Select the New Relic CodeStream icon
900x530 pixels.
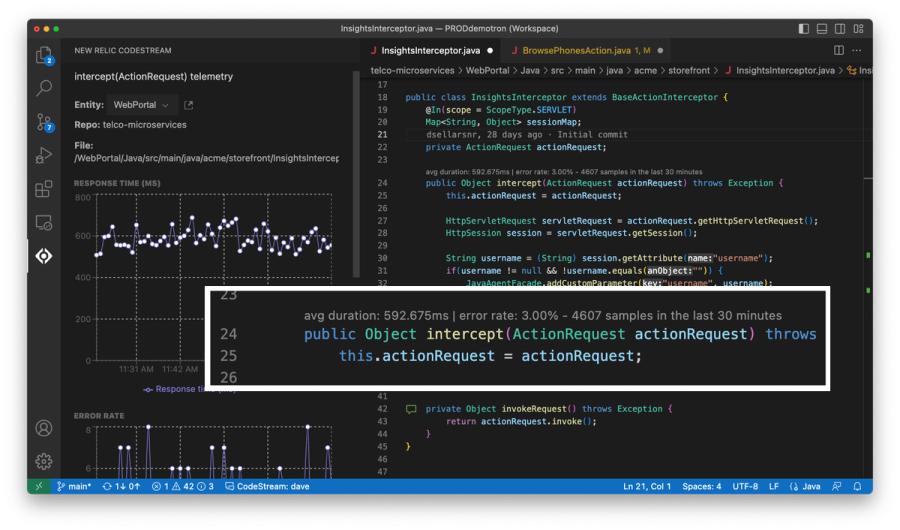click(x=44, y=256)
